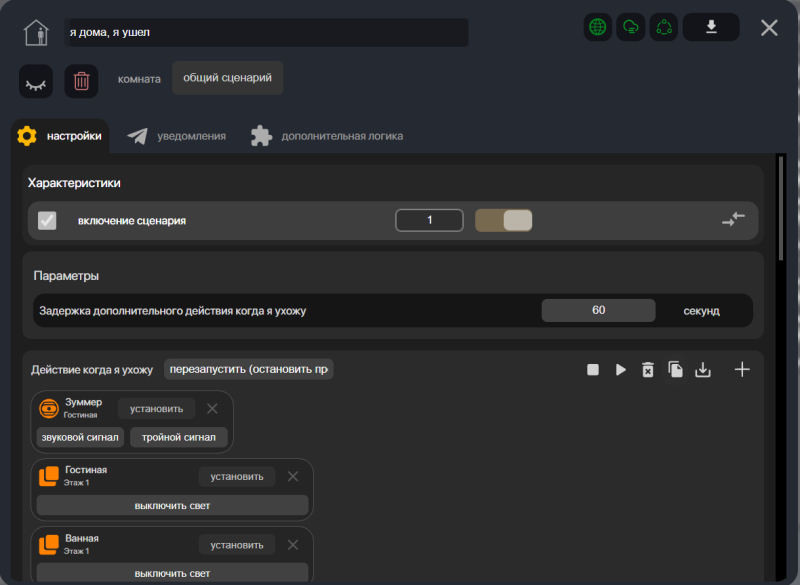Stop the action with the square icon

tap(593, 370)
